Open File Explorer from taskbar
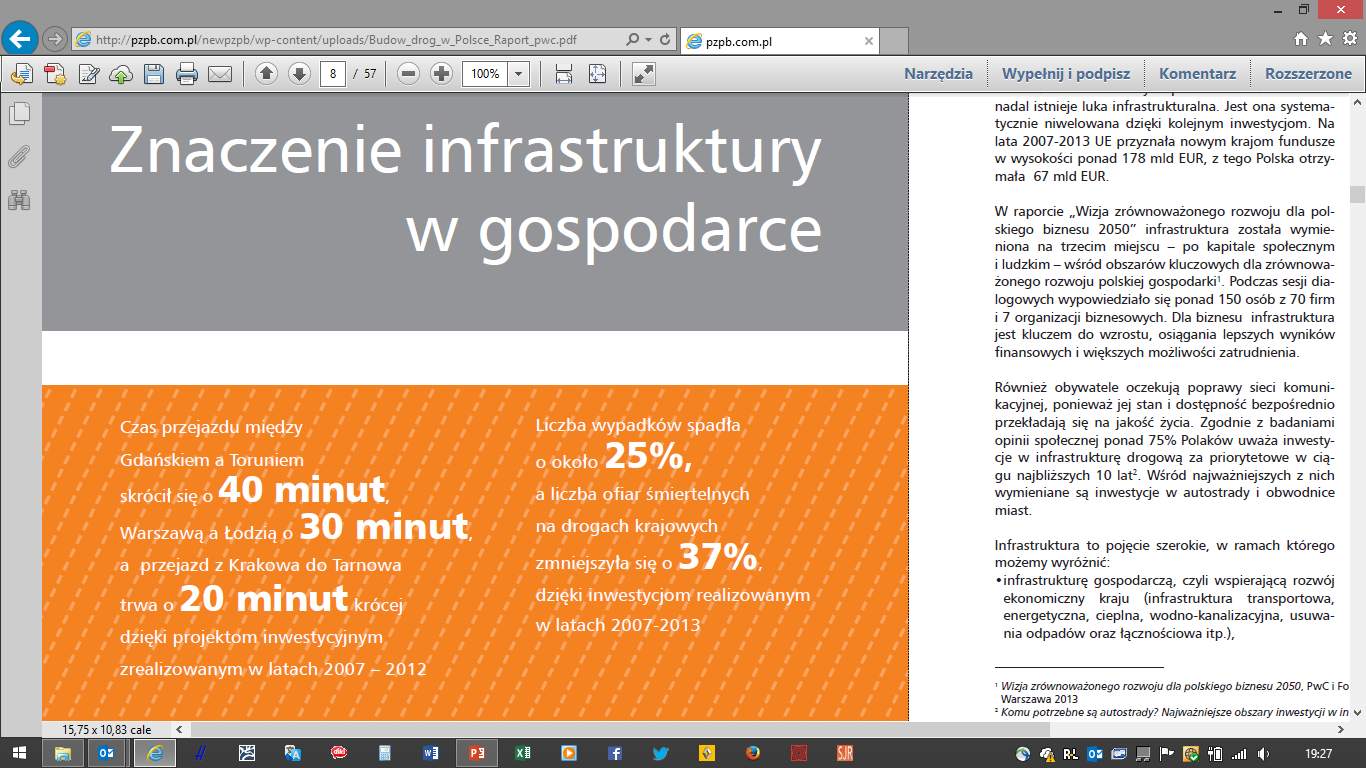This screenshot has width=1366, height=768. (62, 753)
